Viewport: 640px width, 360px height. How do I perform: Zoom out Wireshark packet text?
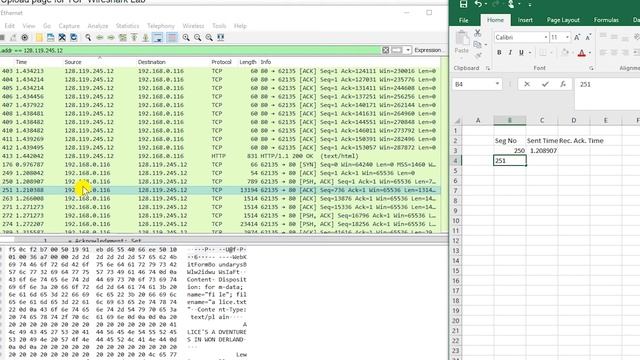tap(198, 38)
